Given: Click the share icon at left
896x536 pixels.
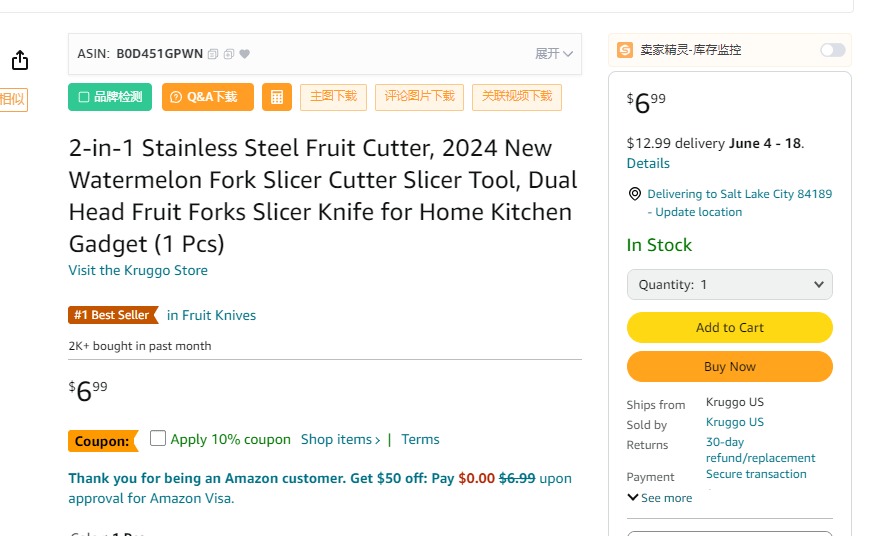Looking at the screenshot, I should (20, 60).
